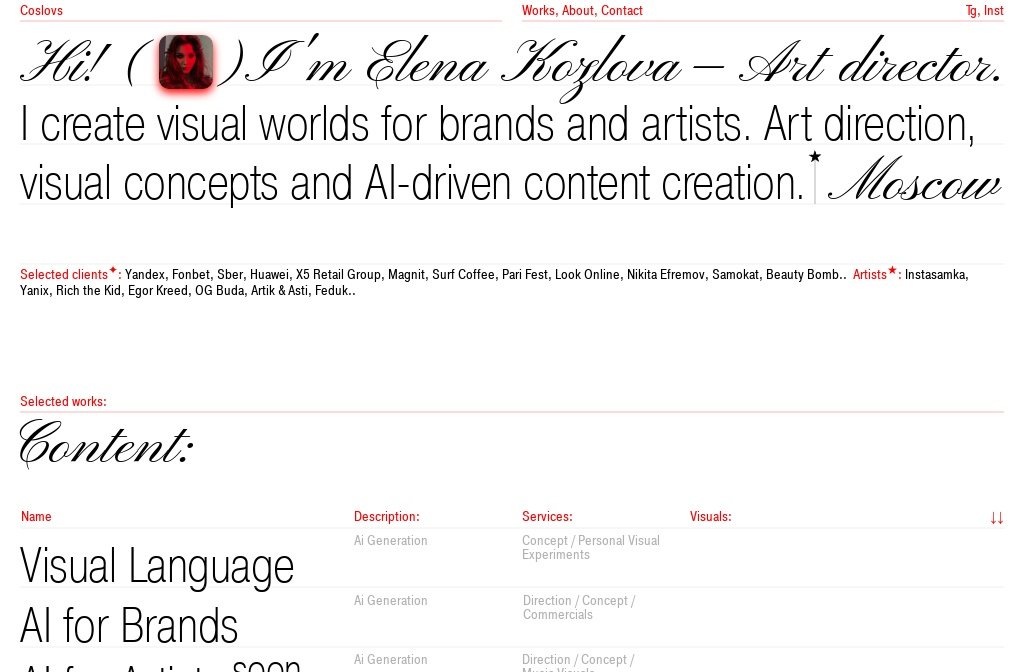
Task: Open the Tg social link
Action: click(972, 10)
